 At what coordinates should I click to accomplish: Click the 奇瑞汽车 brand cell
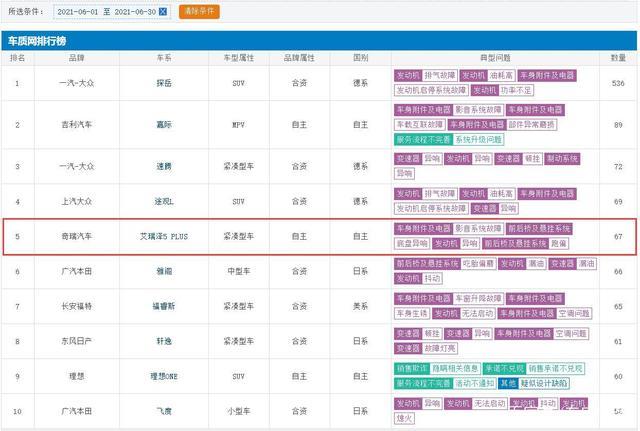[76, 237]
